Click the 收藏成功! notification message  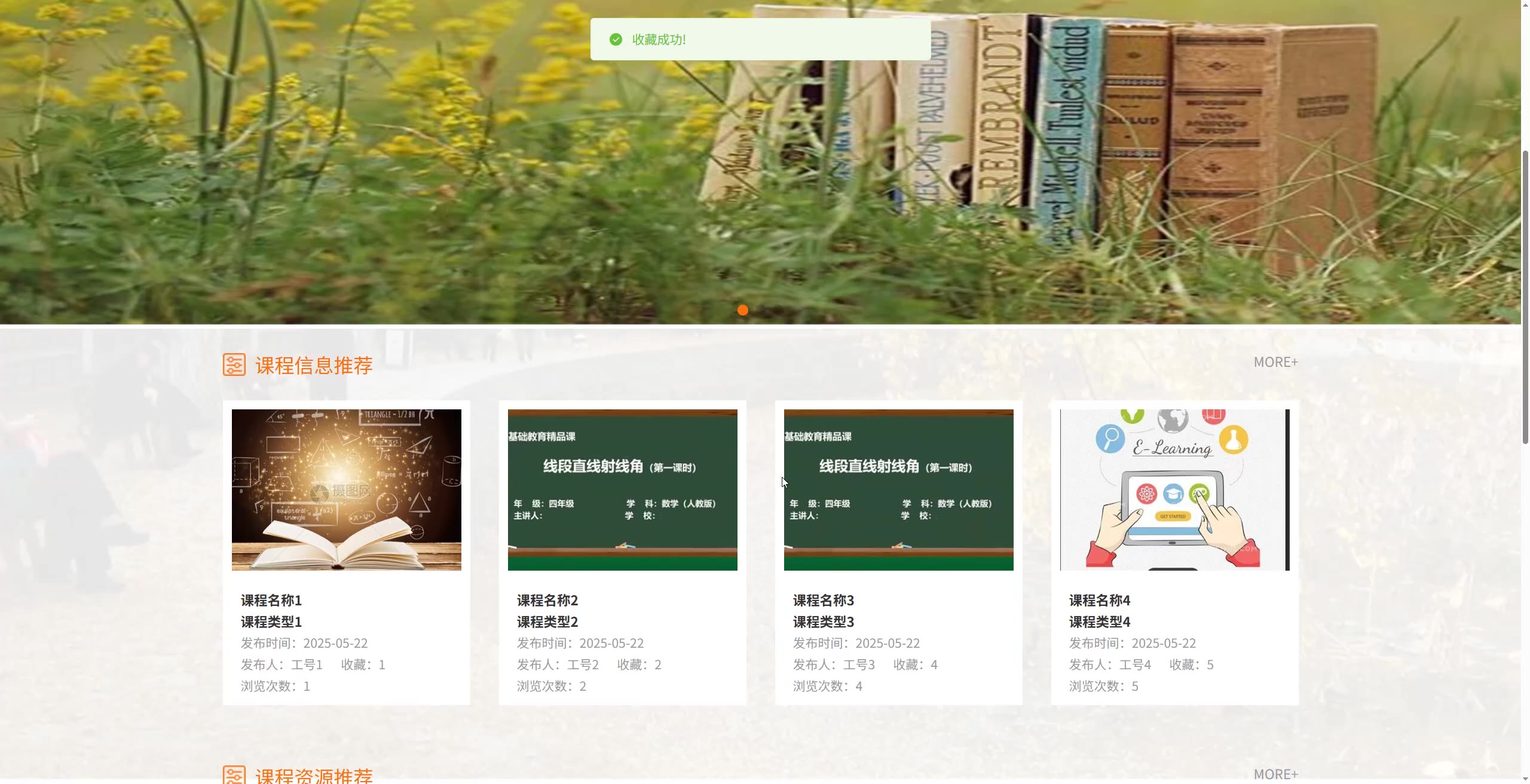click(x=659, y=39)
